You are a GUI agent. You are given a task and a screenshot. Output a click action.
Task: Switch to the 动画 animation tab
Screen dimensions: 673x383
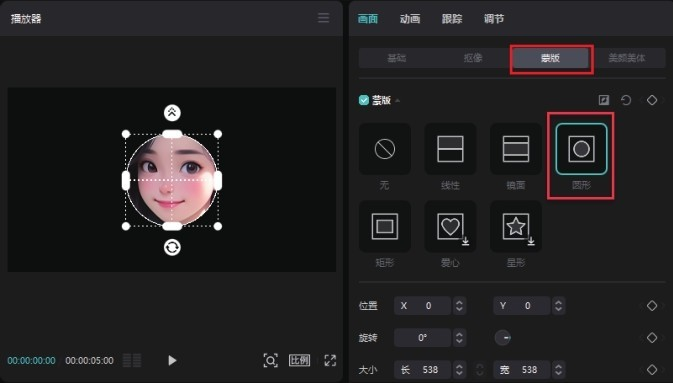410,18
